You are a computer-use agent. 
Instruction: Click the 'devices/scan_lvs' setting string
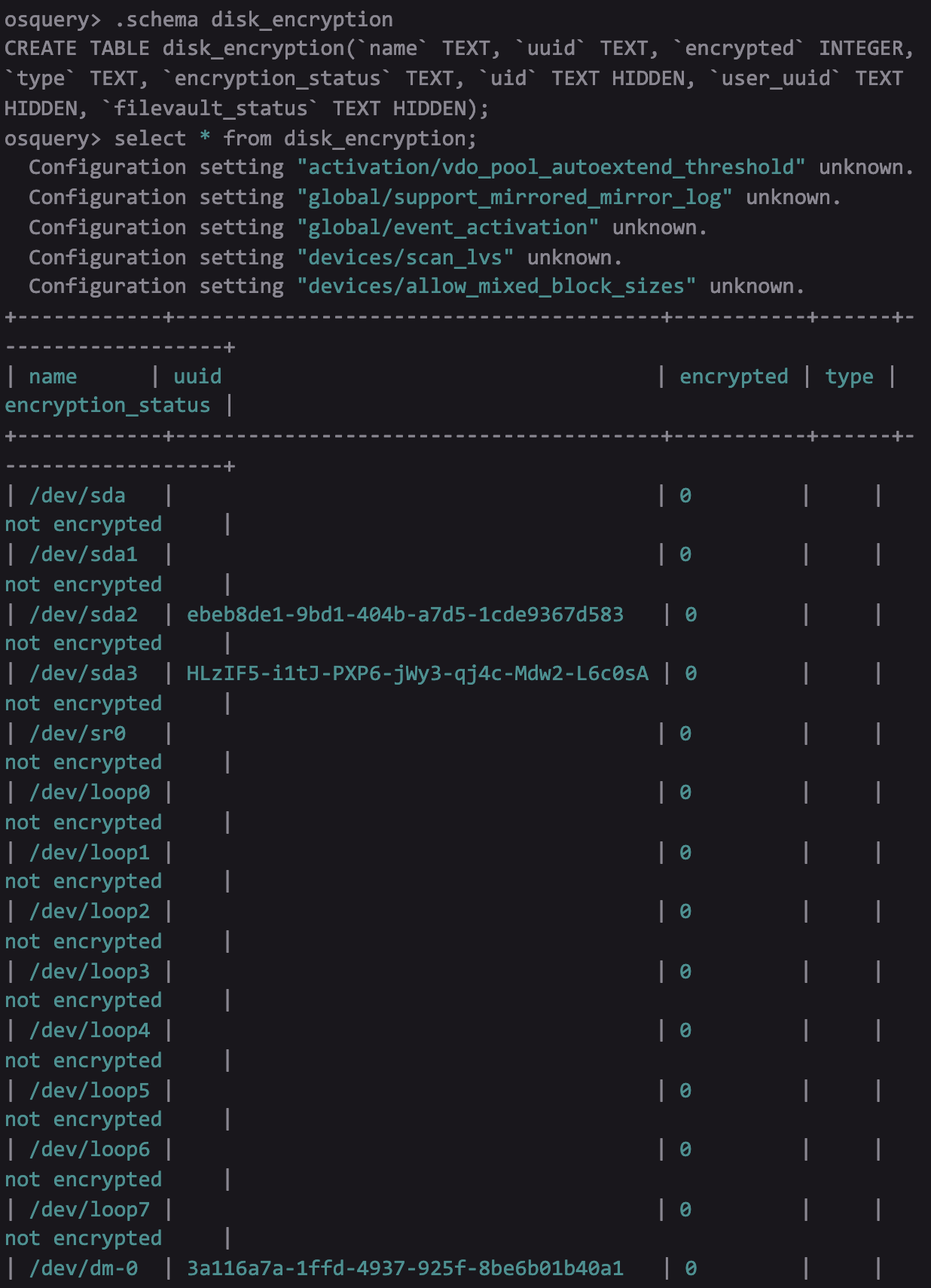tap(405, 258)
